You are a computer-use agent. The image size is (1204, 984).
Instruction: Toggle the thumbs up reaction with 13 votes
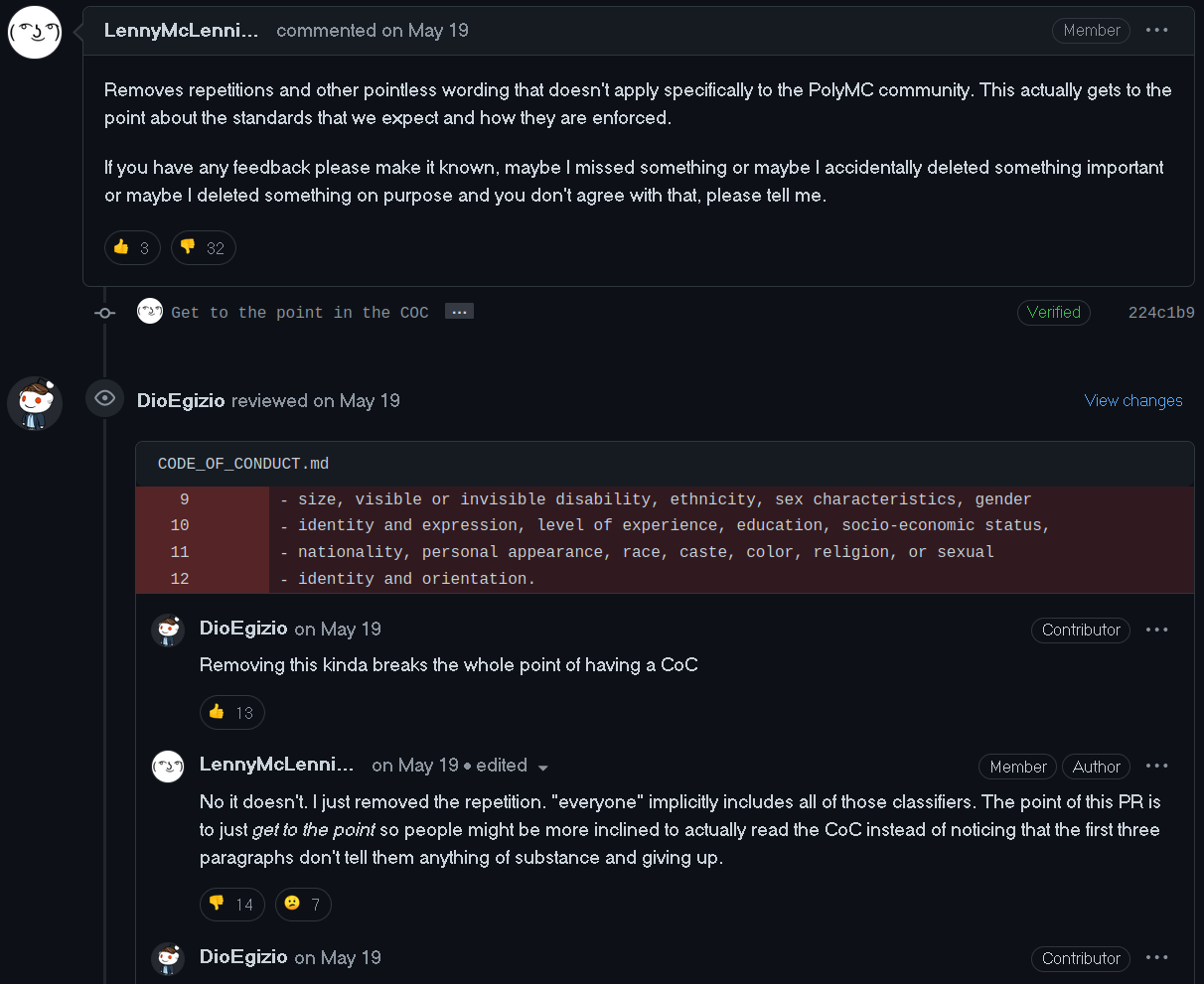pos(232,712)
